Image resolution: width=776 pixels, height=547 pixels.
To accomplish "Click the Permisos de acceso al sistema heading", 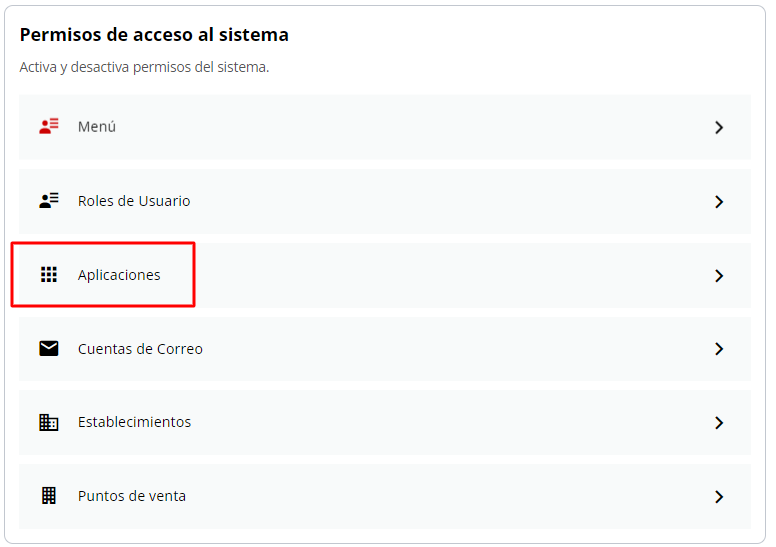I will (x=154, y=35).
